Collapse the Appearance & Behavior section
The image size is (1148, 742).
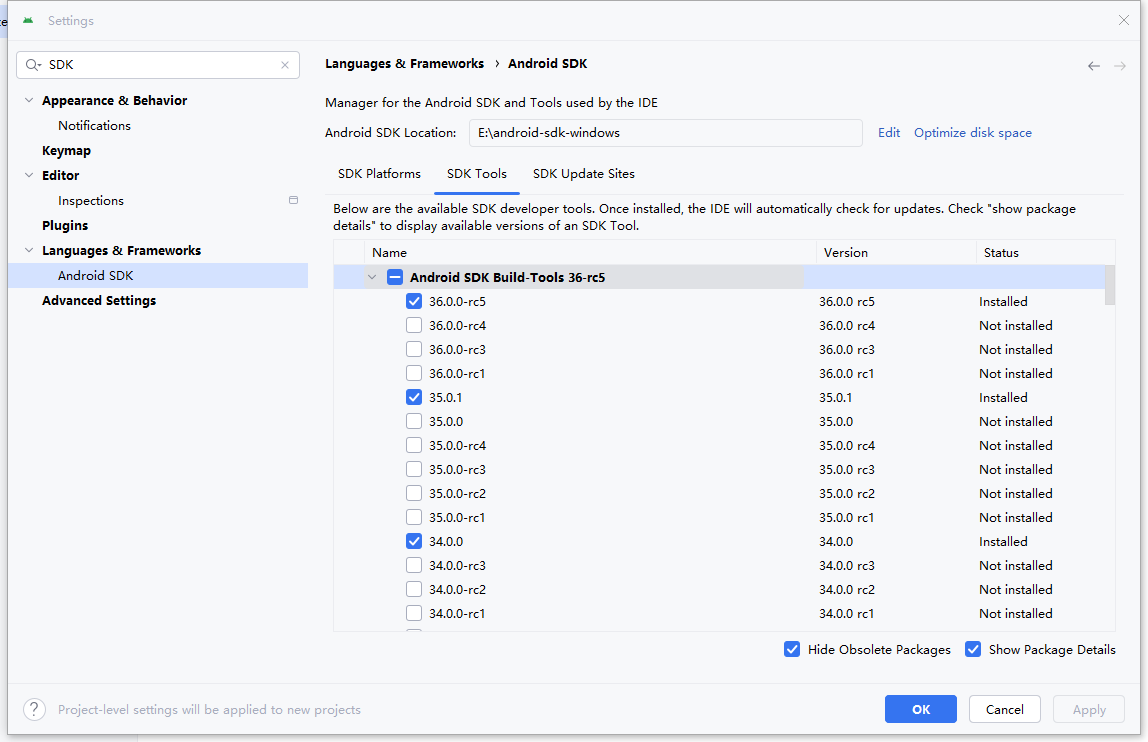point(28,100)
